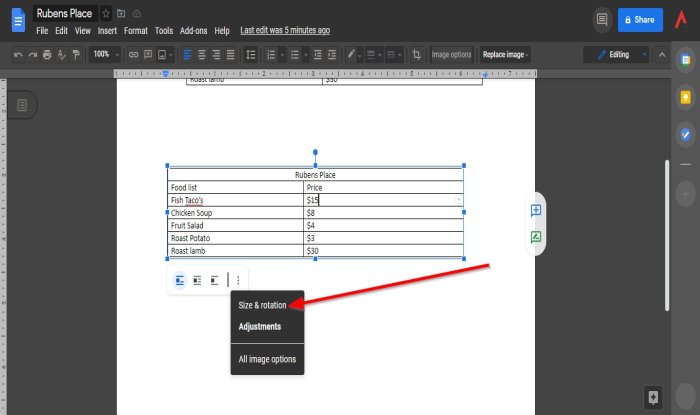
Task: Open the border color pen tool
Action: pyautogui.click(x=353, y=54)
